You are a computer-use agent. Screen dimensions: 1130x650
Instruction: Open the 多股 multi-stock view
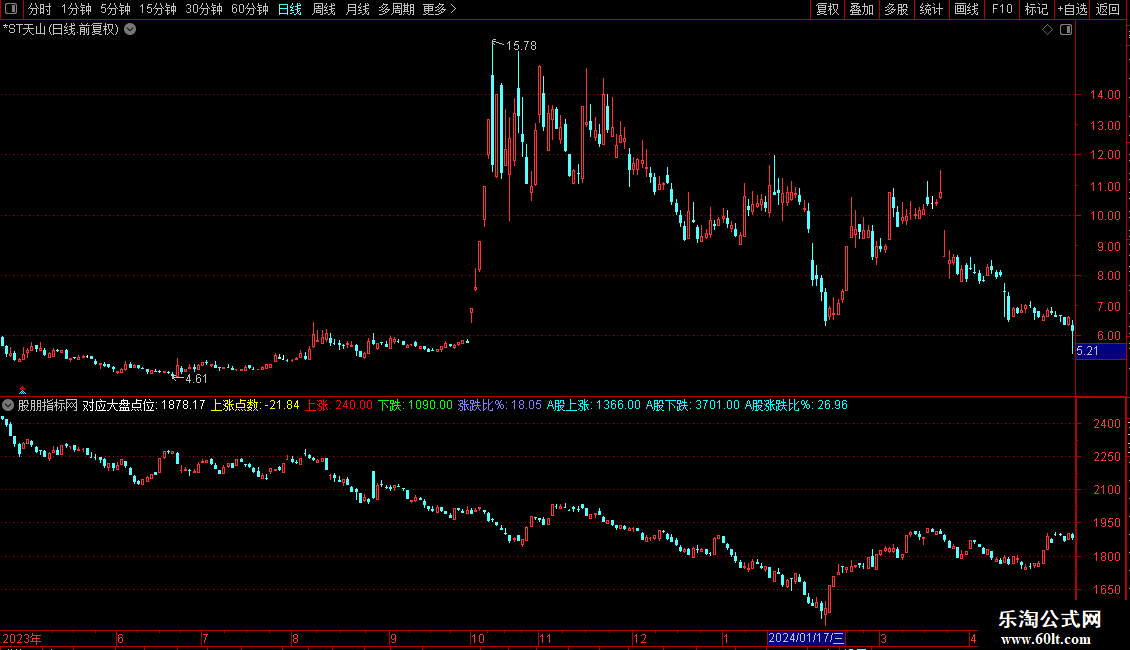point(896,9)
